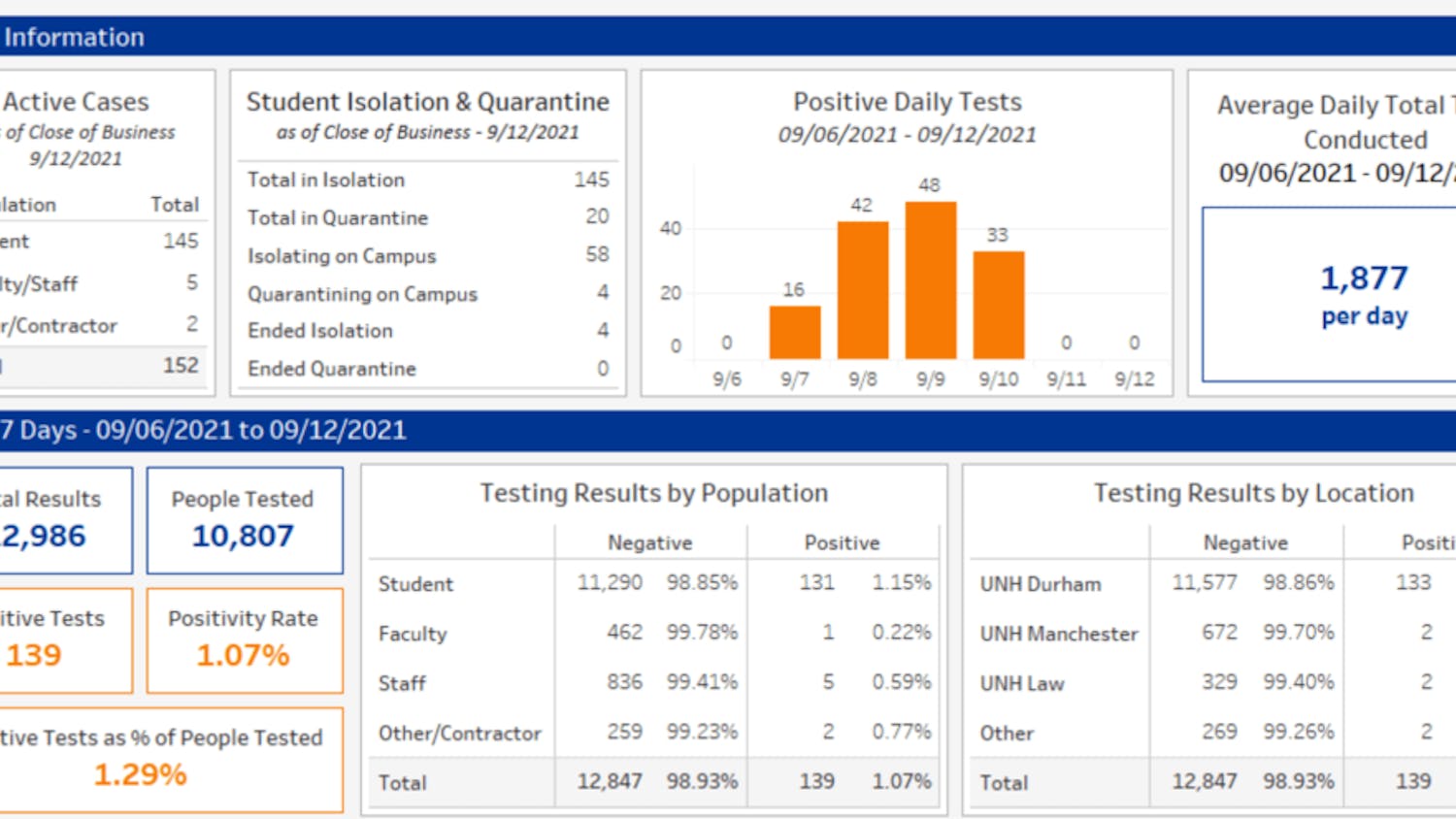Click the People Tested 10,807 card

point(244,520)
